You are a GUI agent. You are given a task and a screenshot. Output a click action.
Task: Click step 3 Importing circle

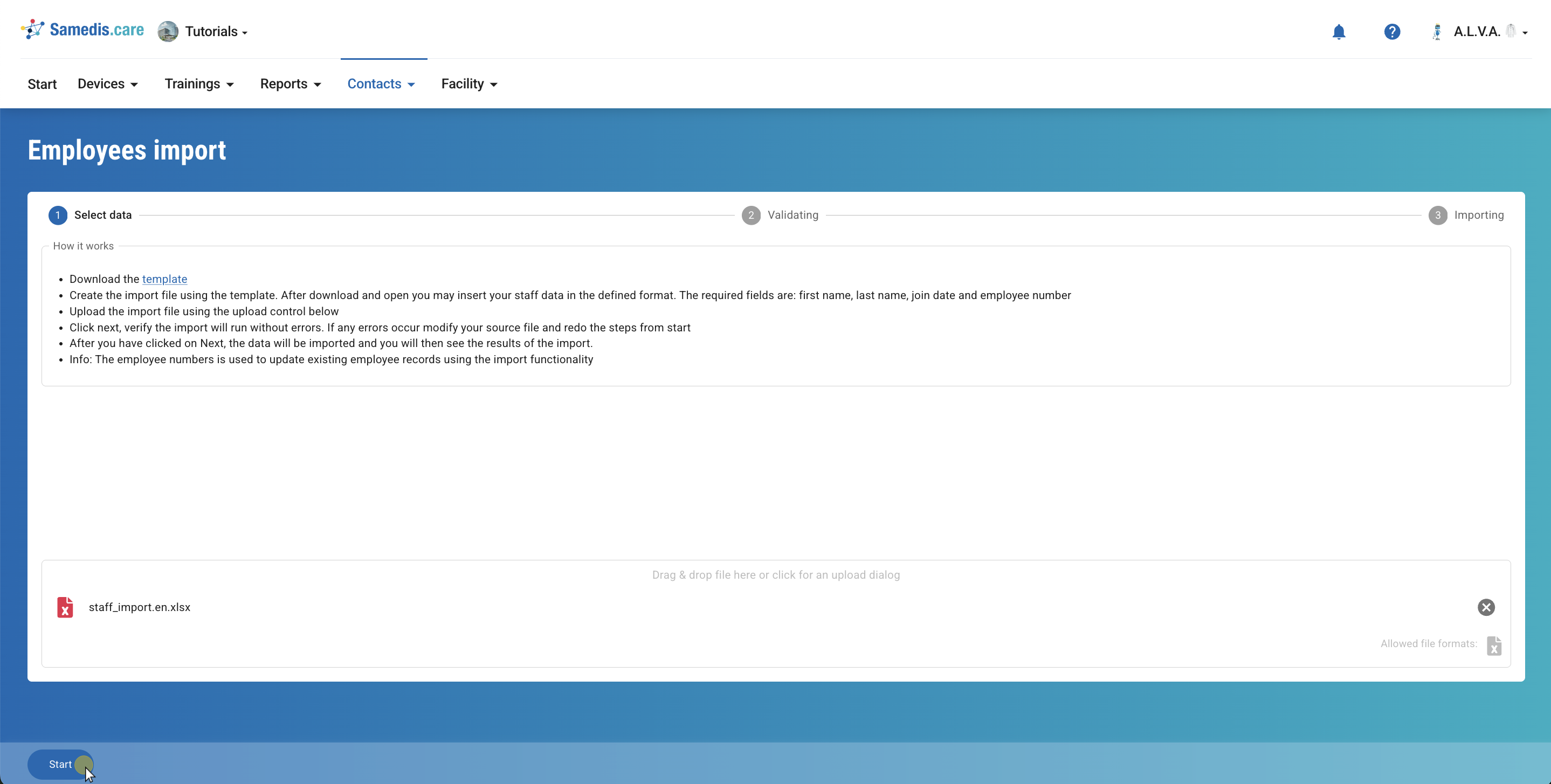pyautogui.click(x=1437, y=215)
